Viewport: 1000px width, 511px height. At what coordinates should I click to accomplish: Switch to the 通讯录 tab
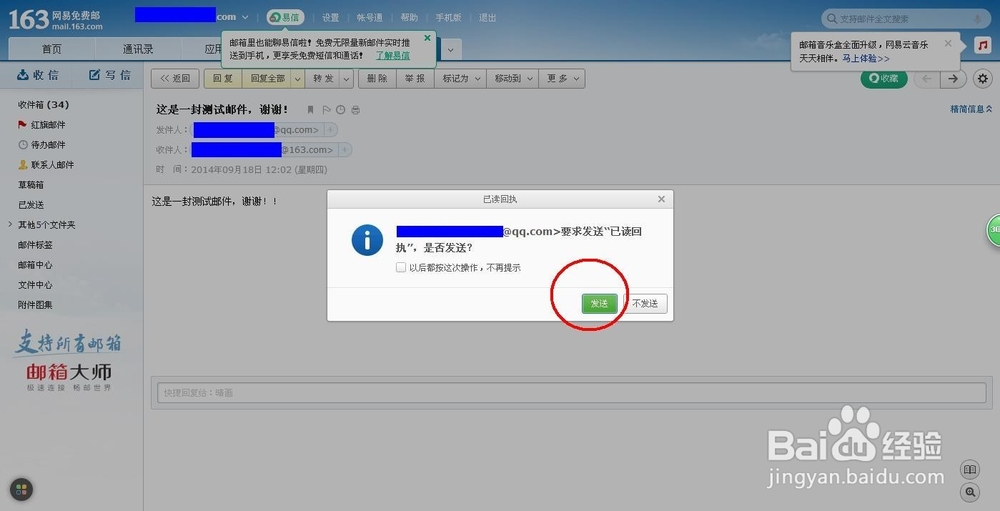click(x=138, y=49)
